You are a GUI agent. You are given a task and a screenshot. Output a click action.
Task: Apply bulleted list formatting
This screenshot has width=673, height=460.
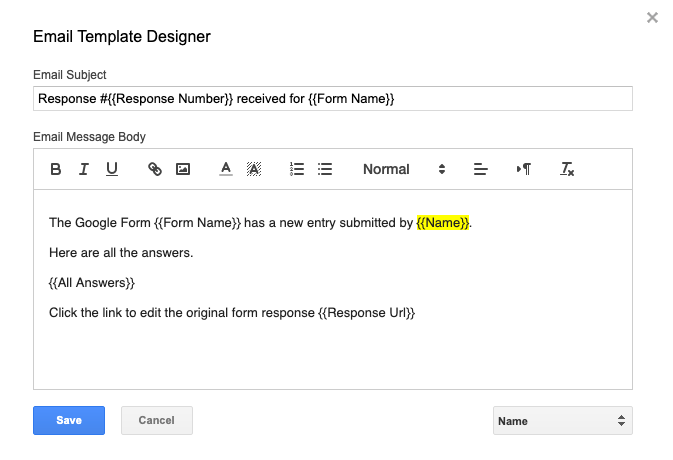click(x=325, y=169)
